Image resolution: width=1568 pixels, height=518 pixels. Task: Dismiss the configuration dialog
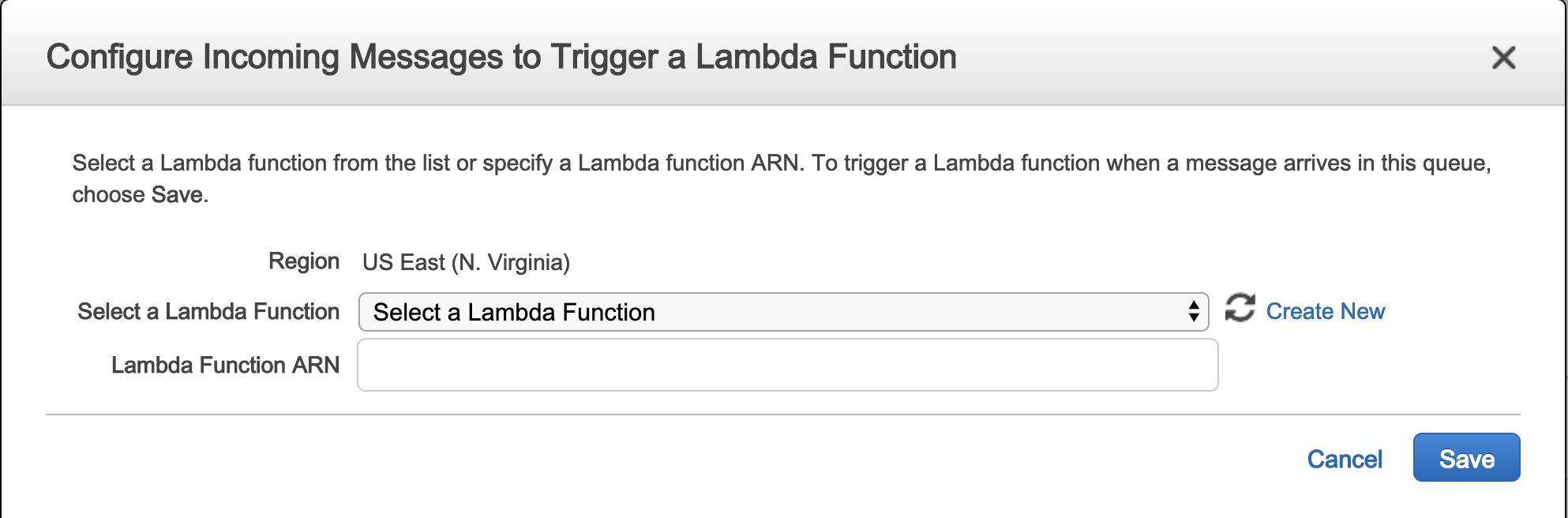(1504, 57)
